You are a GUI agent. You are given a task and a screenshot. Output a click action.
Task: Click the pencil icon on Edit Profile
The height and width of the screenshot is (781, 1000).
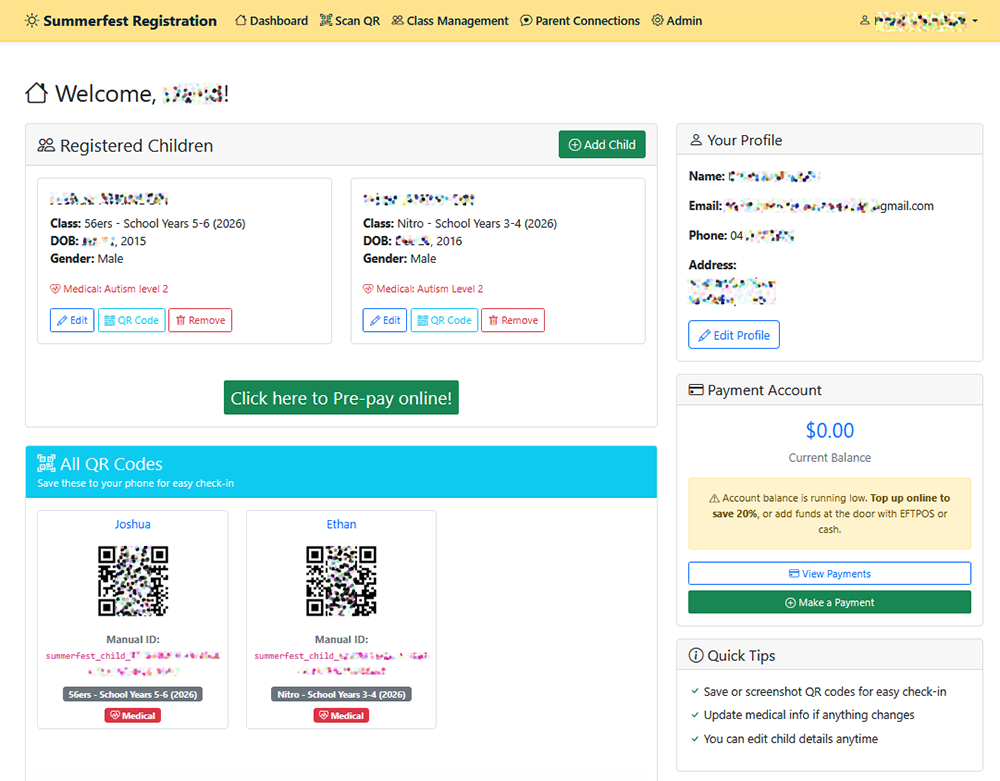[704, 335]
